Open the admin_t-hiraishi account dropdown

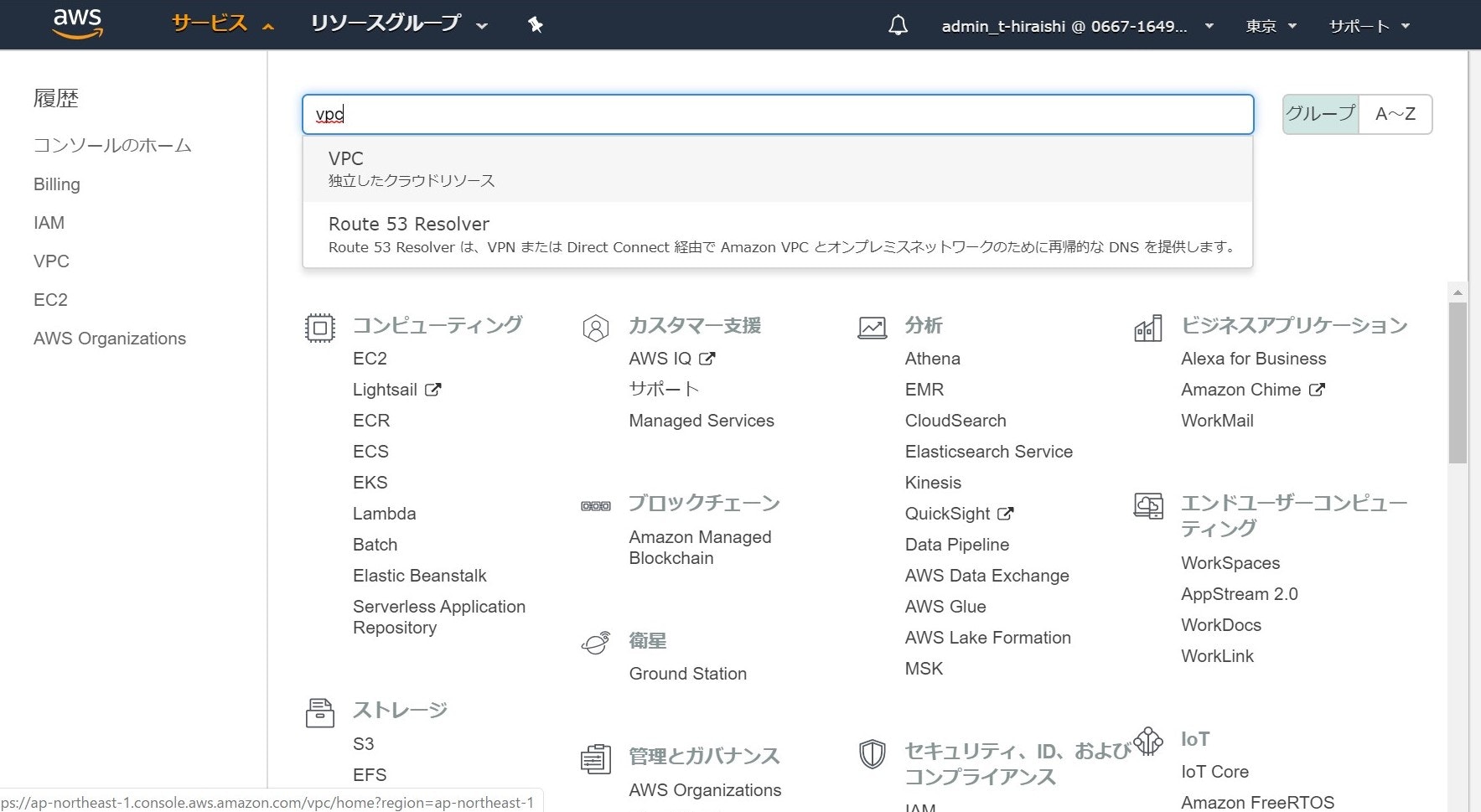(1078, 26)
